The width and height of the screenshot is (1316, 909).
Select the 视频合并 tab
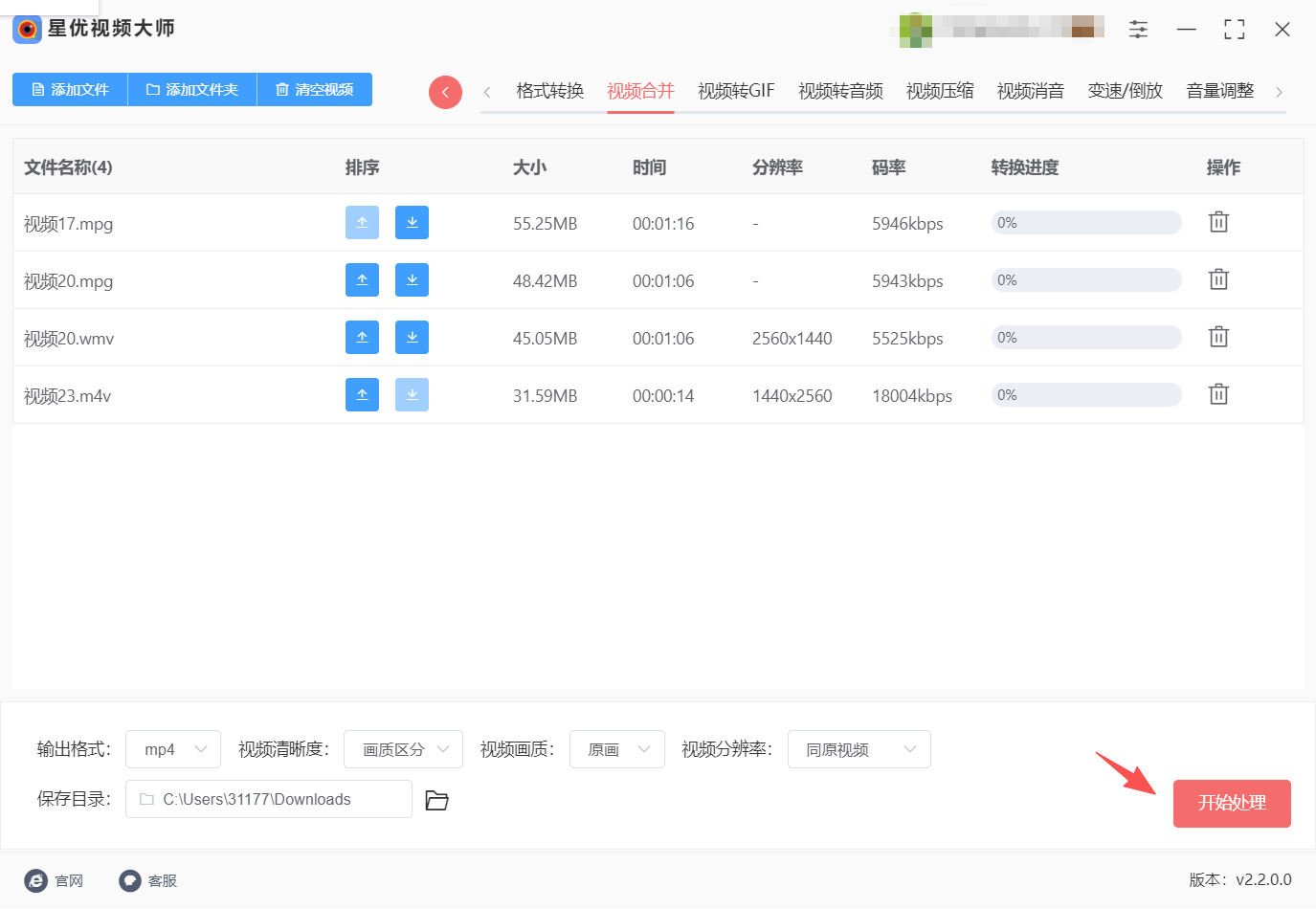coord(640,91)
